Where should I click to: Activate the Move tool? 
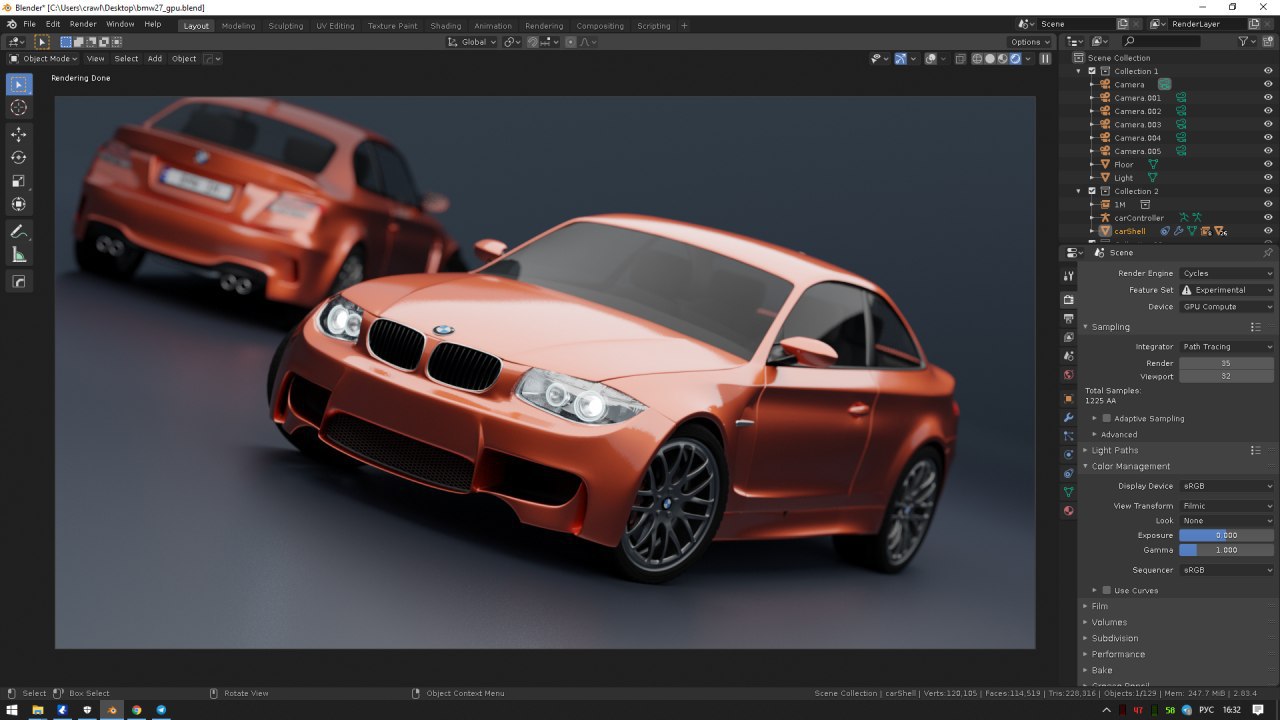click(19, 134)
